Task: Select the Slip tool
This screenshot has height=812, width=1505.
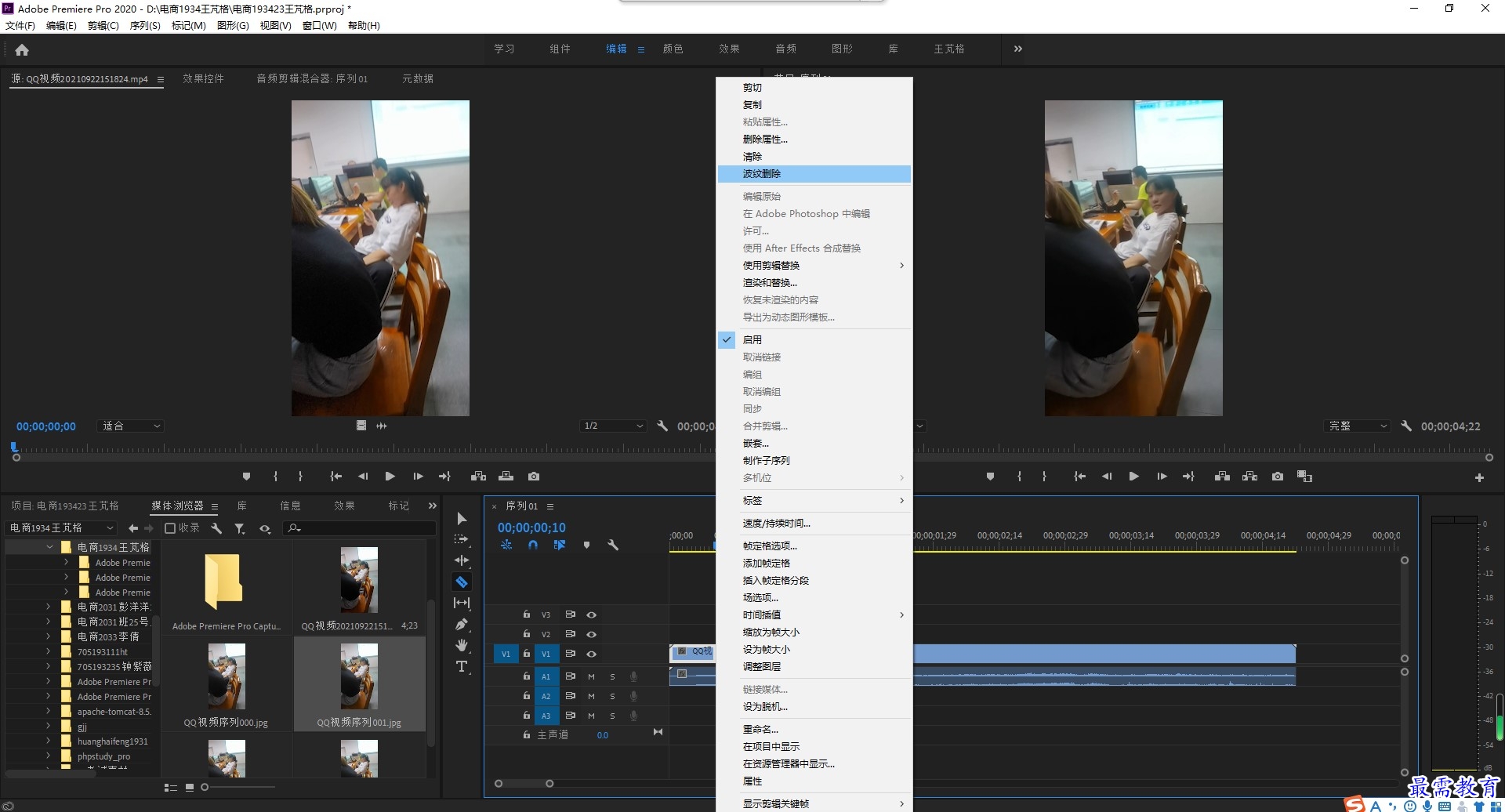Action: coord(462,603)
